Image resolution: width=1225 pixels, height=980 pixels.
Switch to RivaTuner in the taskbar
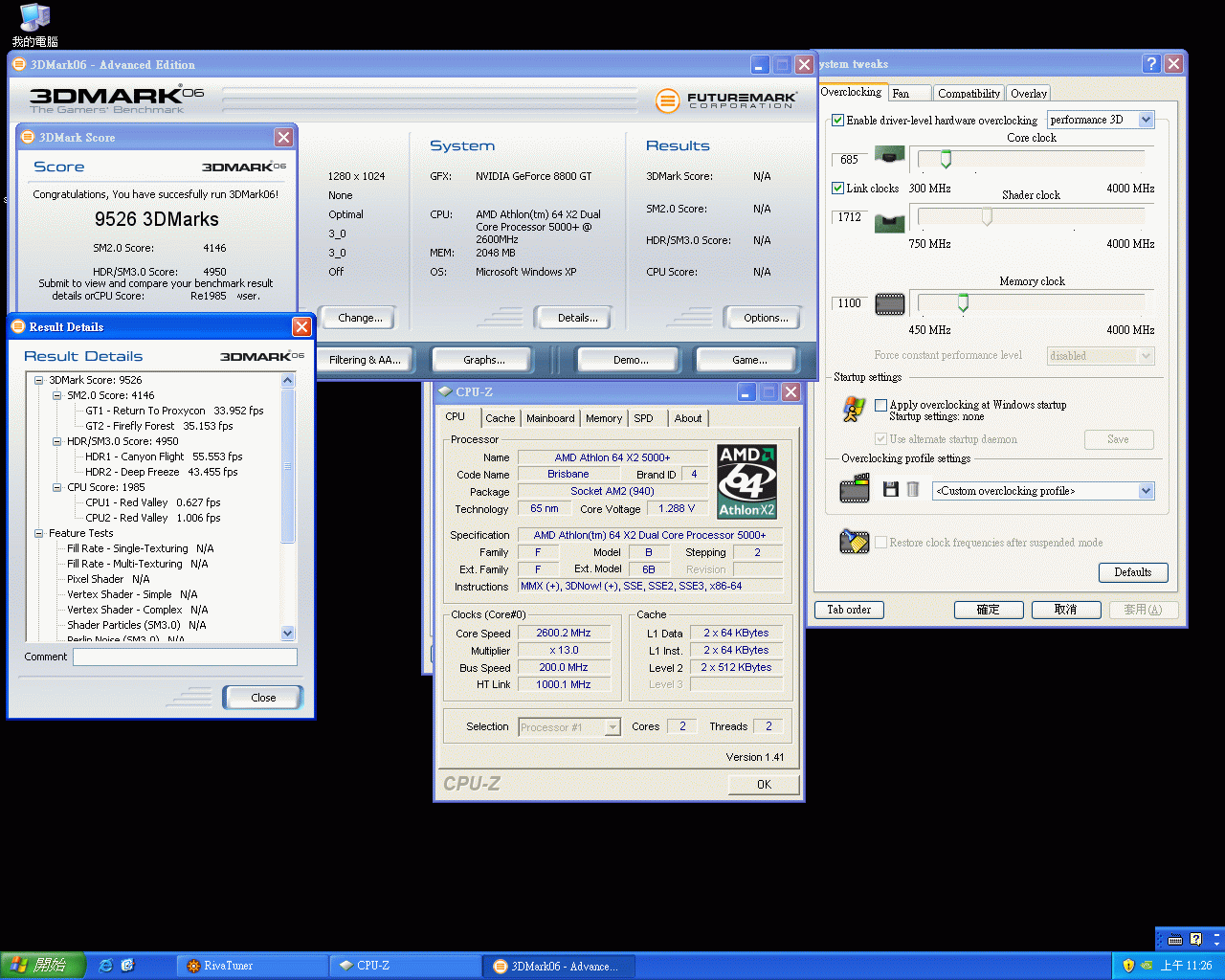tap(252, 966)
